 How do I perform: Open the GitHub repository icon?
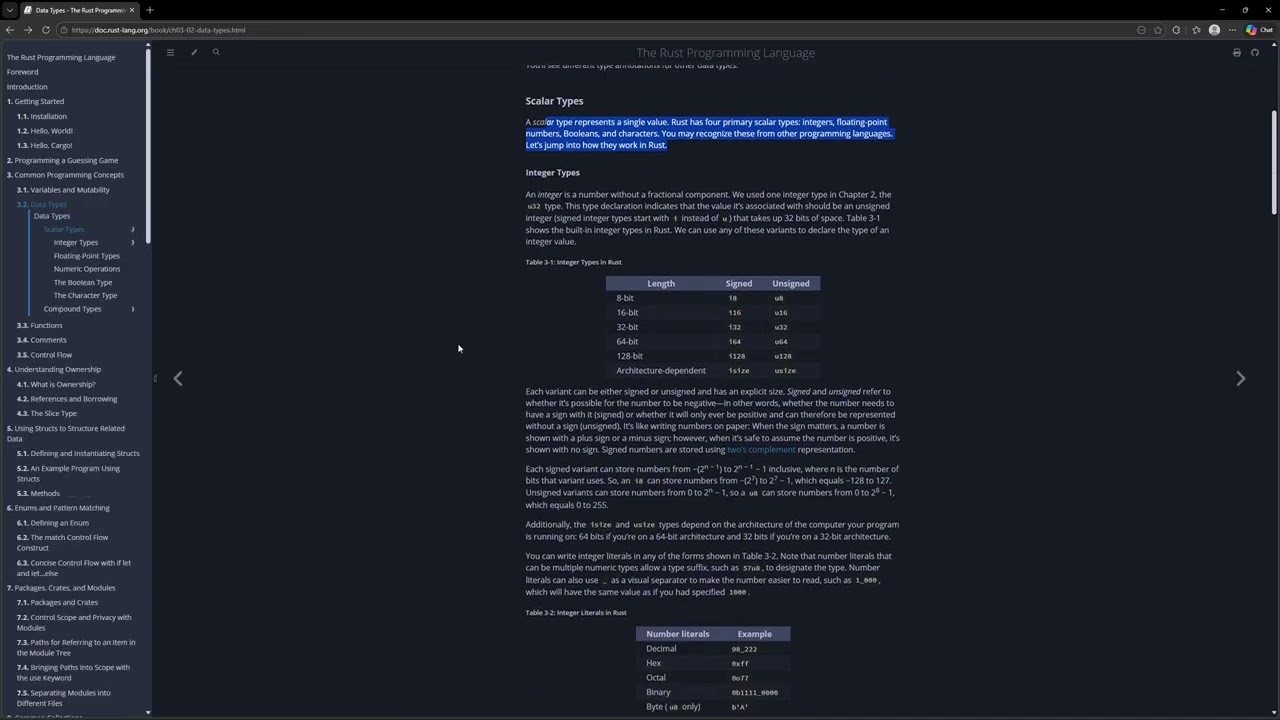tap(1255, 53)
